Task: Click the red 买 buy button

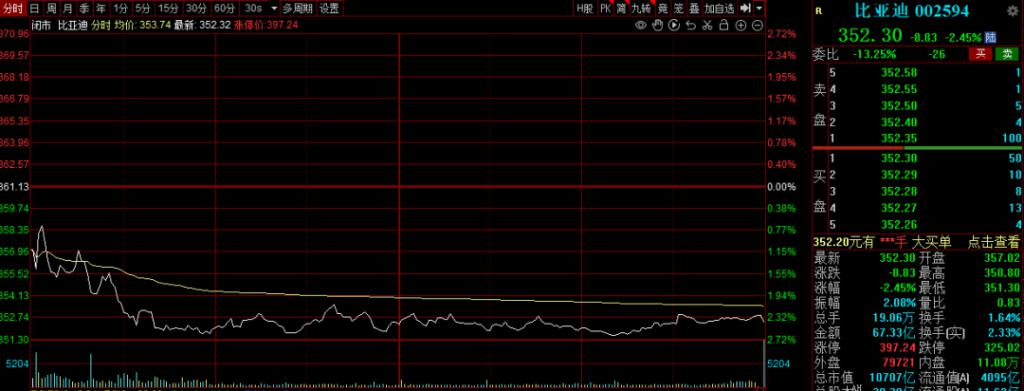Action: [980, 54]
